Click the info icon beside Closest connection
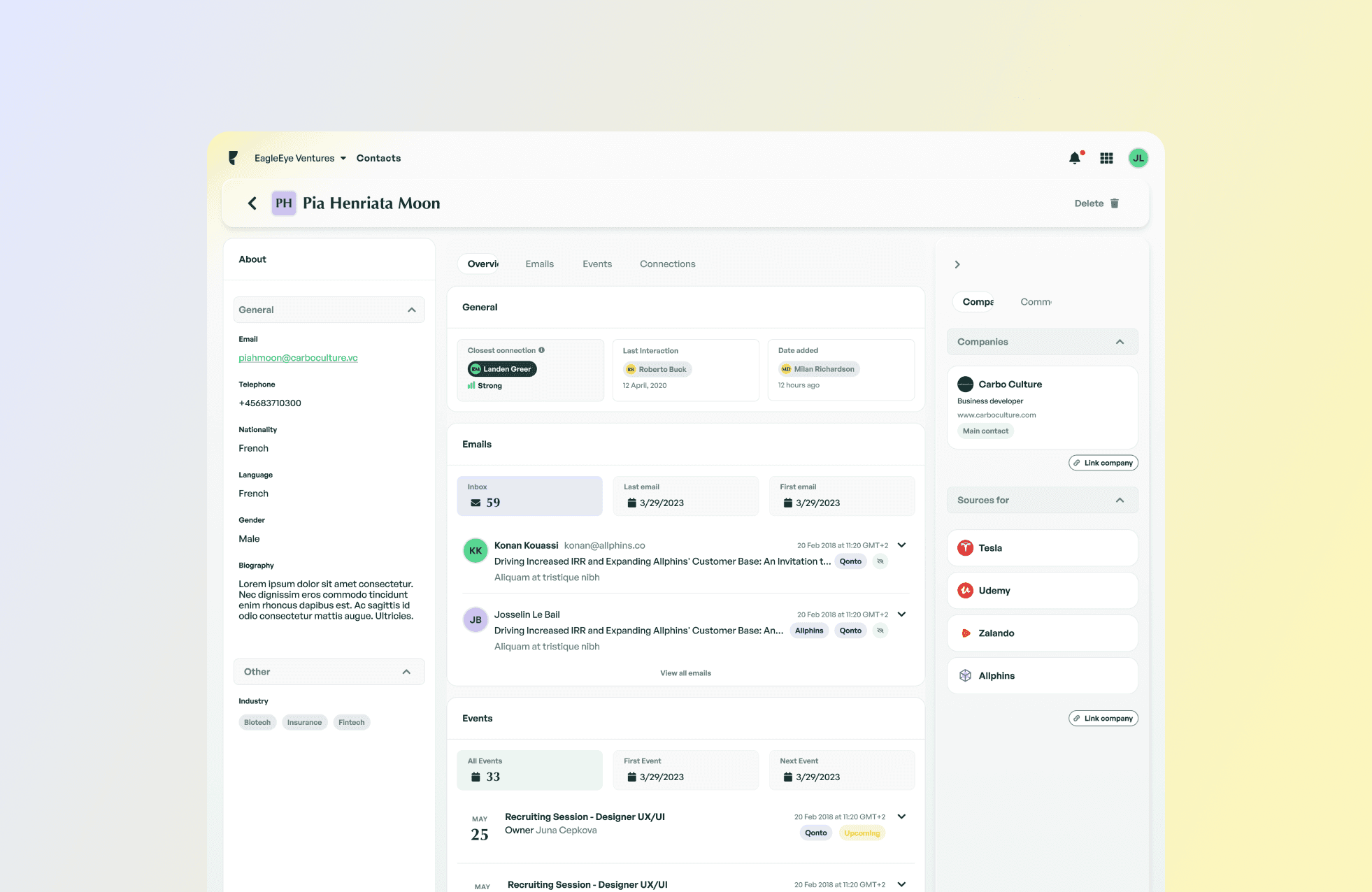The image size is (1372, 892). click(541, 350)
